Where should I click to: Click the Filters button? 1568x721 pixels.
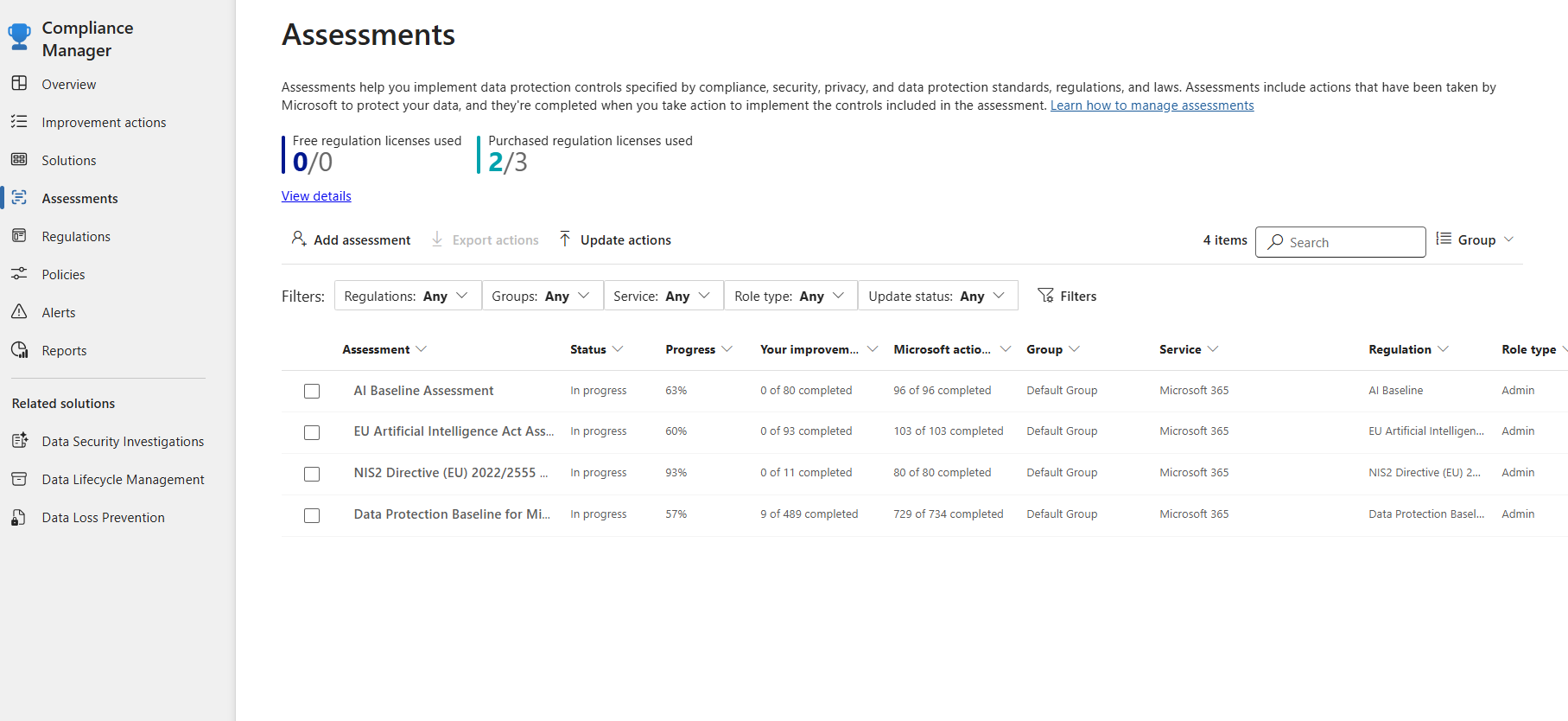1067,296
